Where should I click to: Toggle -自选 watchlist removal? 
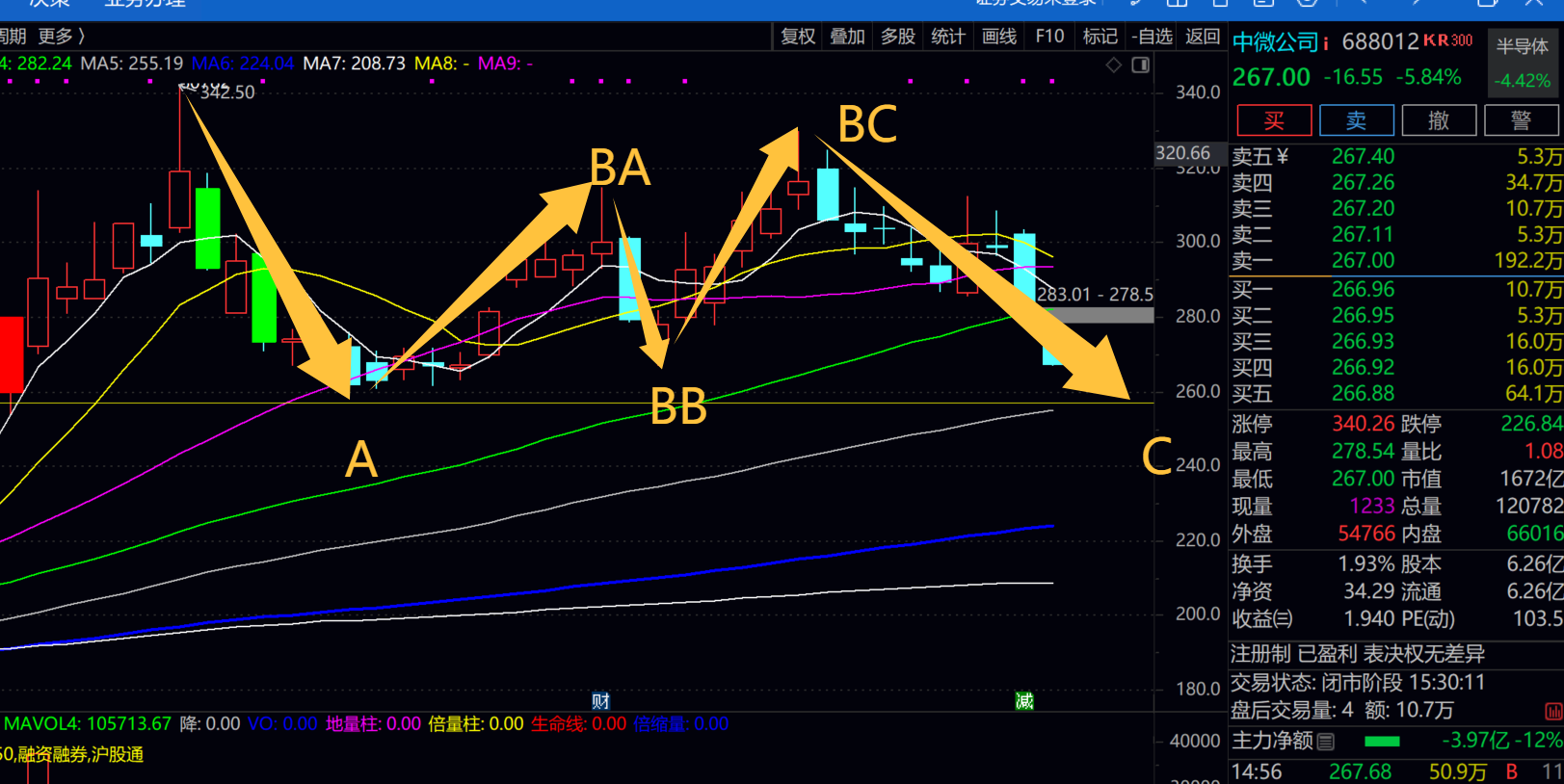[x=1152, y=37]
